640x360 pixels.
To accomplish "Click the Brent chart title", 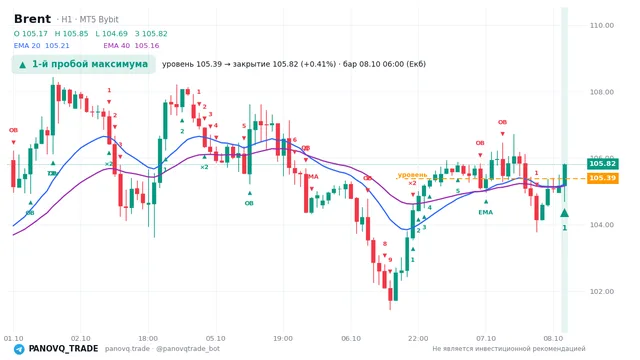I will [32, 19].
